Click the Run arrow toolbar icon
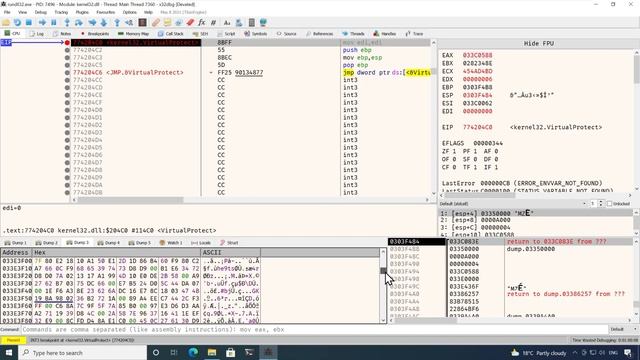This screenshot has width=640, height=360. [42, 22]
